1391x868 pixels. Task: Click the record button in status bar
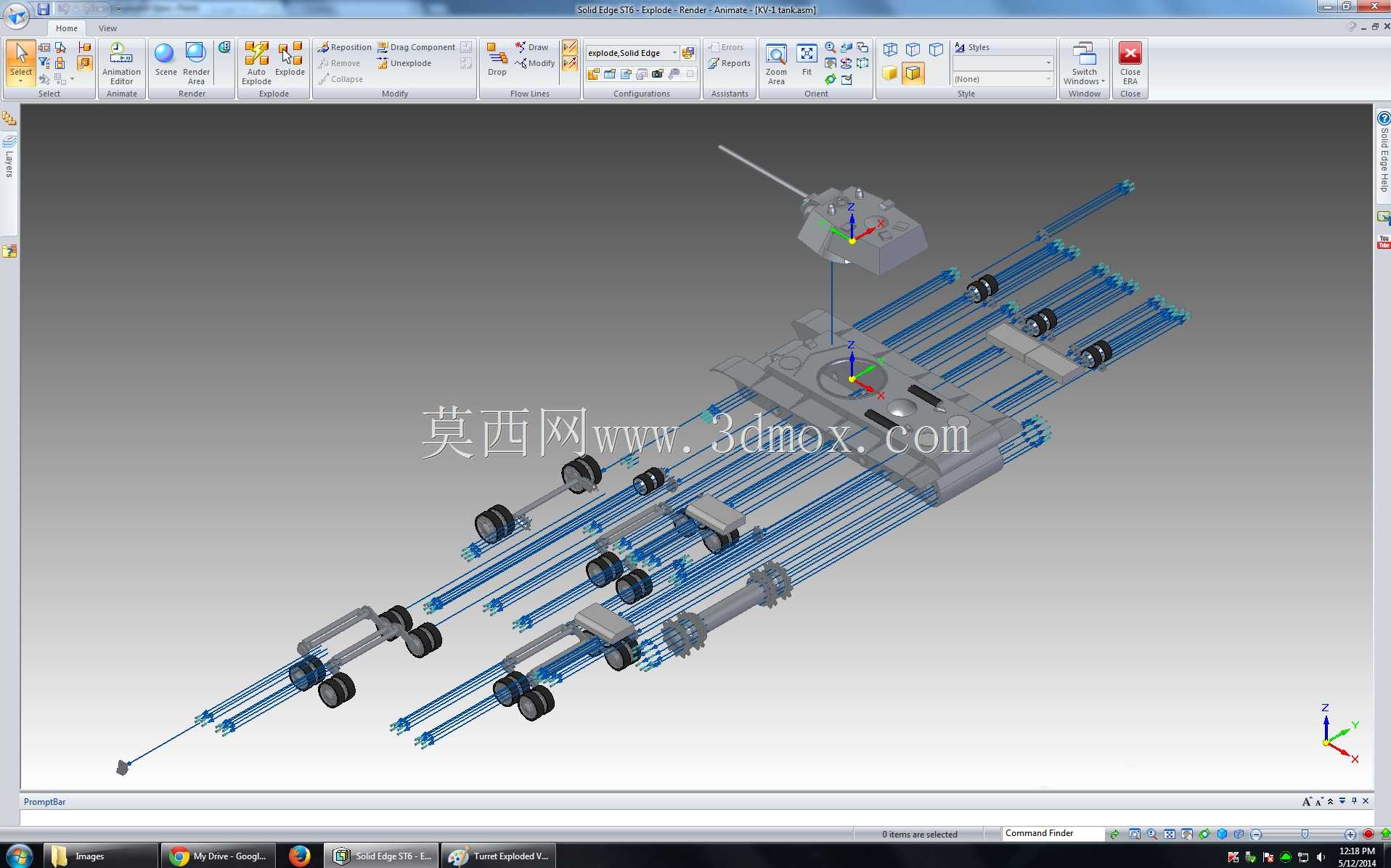tap(1368, 834)
